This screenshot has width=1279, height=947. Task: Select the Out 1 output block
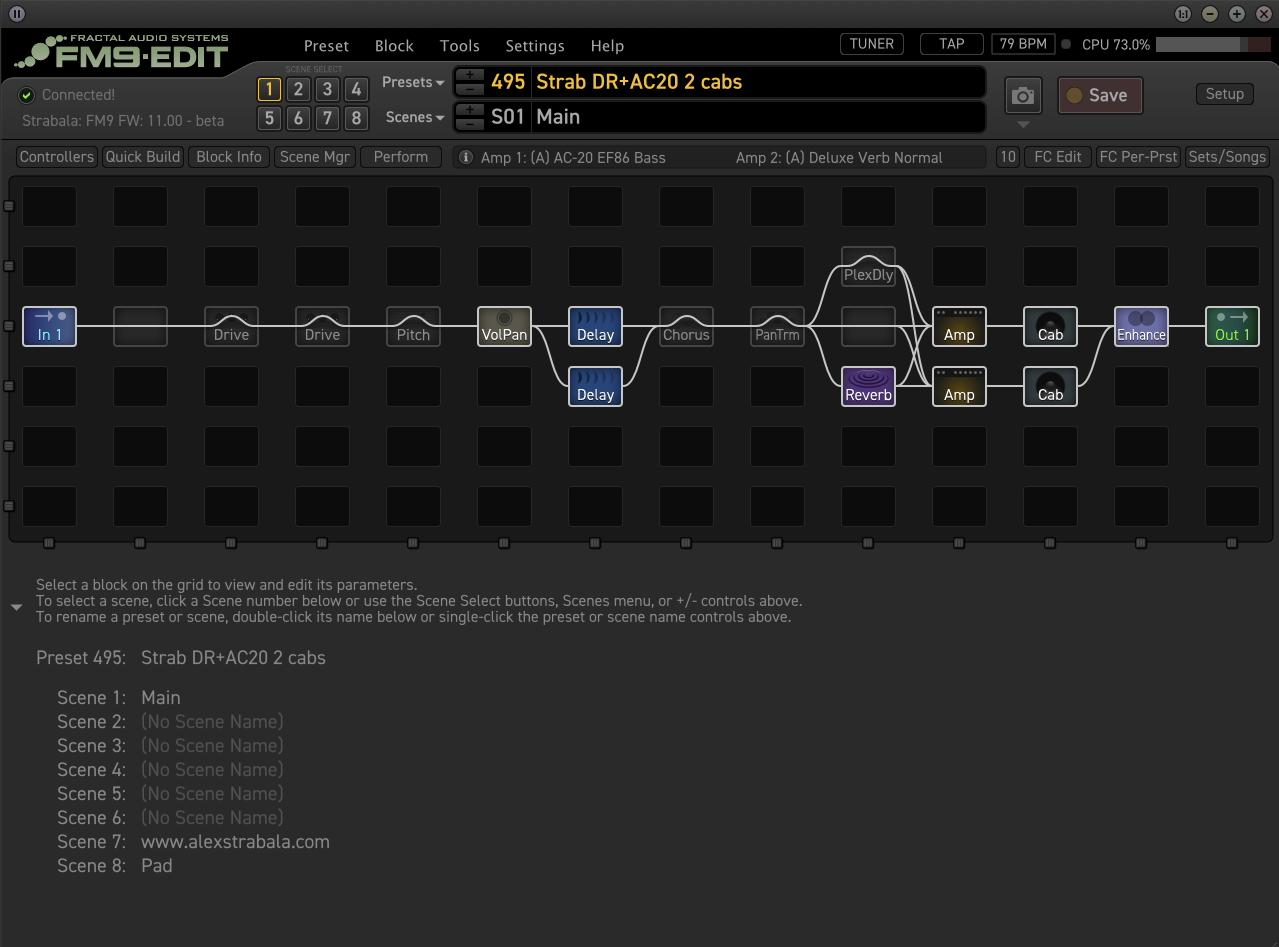coord(1232,326)
